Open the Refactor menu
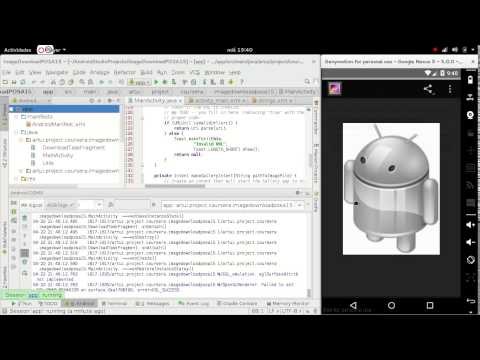 tap(125, 72)
